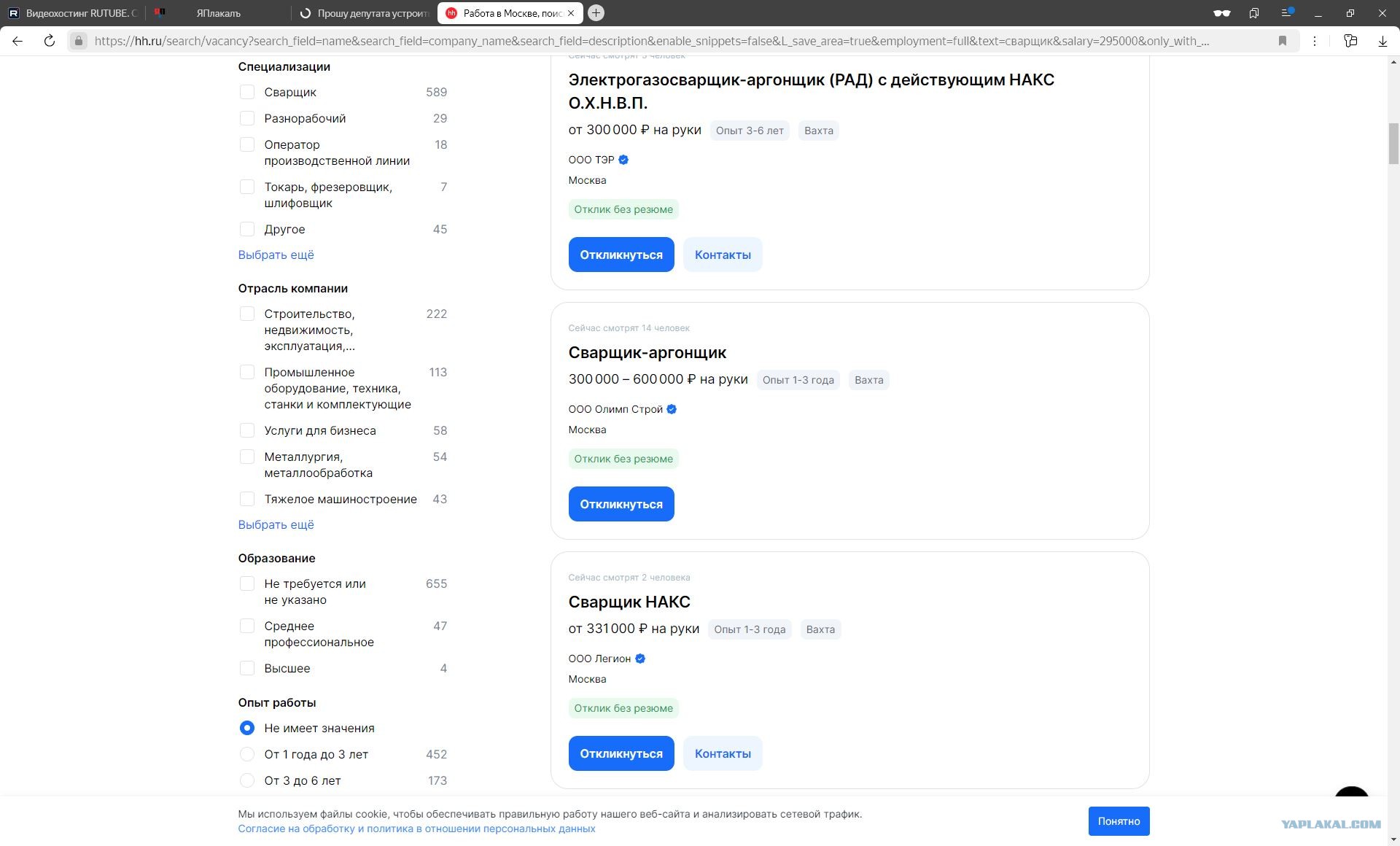Check the Сварщик specialization box
The image size is (1400, 846).
click(247, 92)
